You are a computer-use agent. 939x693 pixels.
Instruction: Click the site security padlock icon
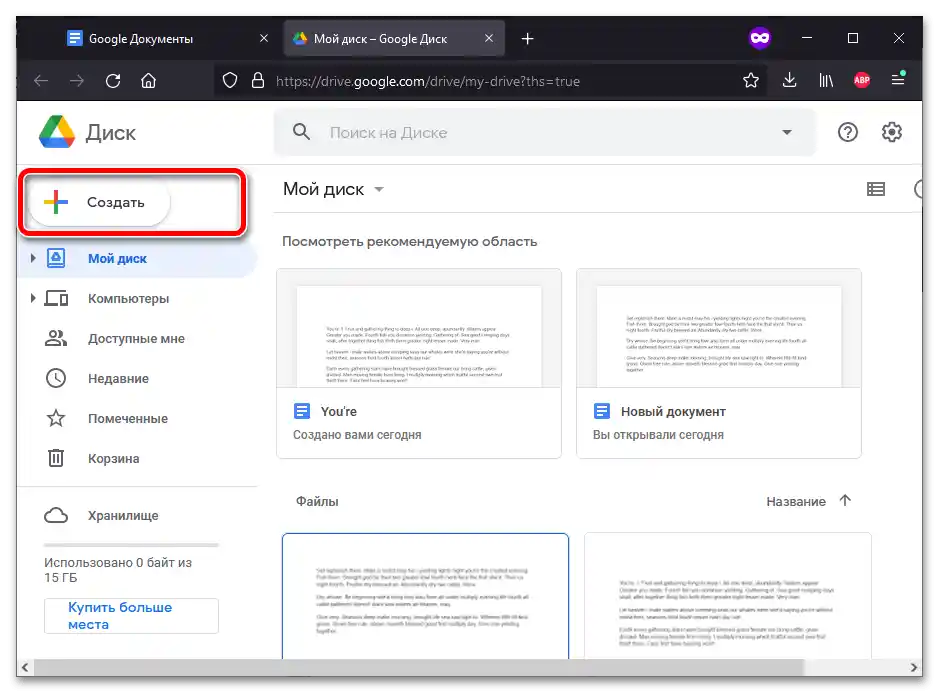[x=258, y=80]
